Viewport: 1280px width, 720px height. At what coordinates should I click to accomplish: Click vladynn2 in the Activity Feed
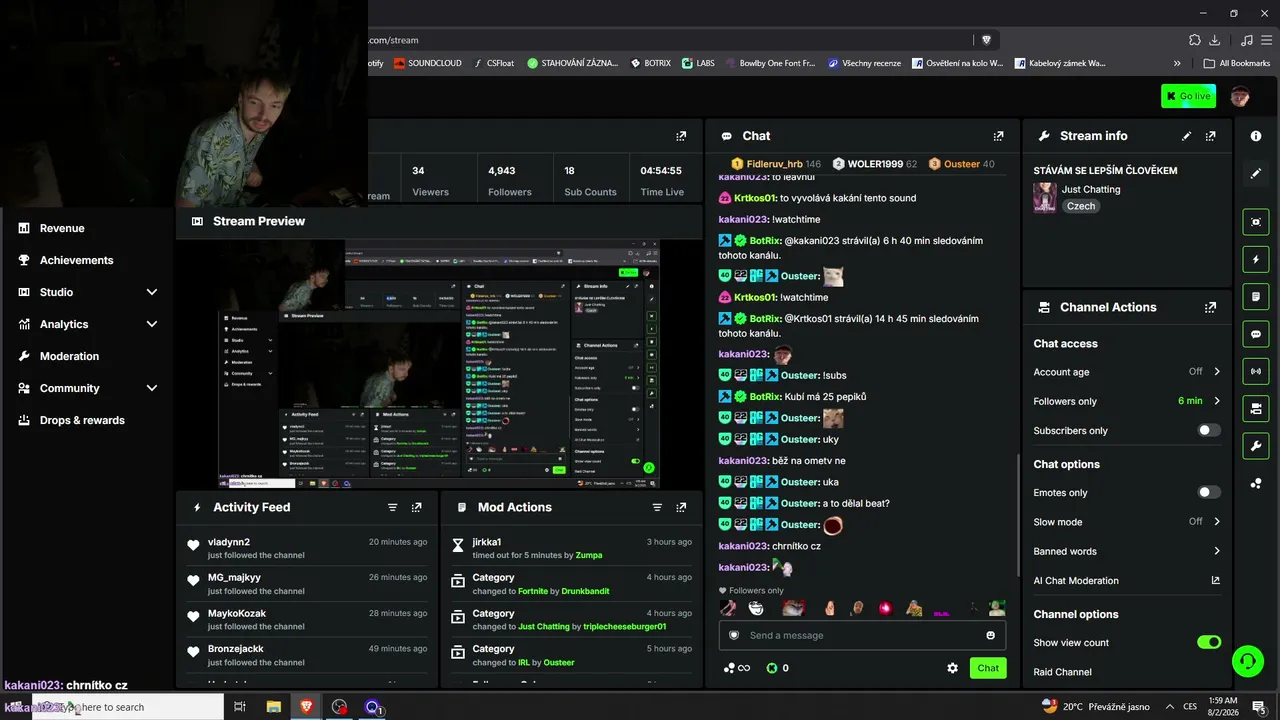tap(229, 542)
